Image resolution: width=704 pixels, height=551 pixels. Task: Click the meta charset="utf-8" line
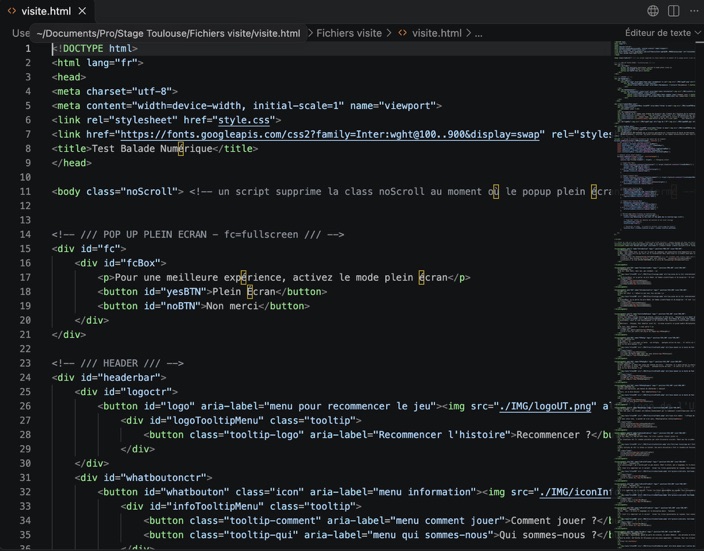(x=114, y=92)
